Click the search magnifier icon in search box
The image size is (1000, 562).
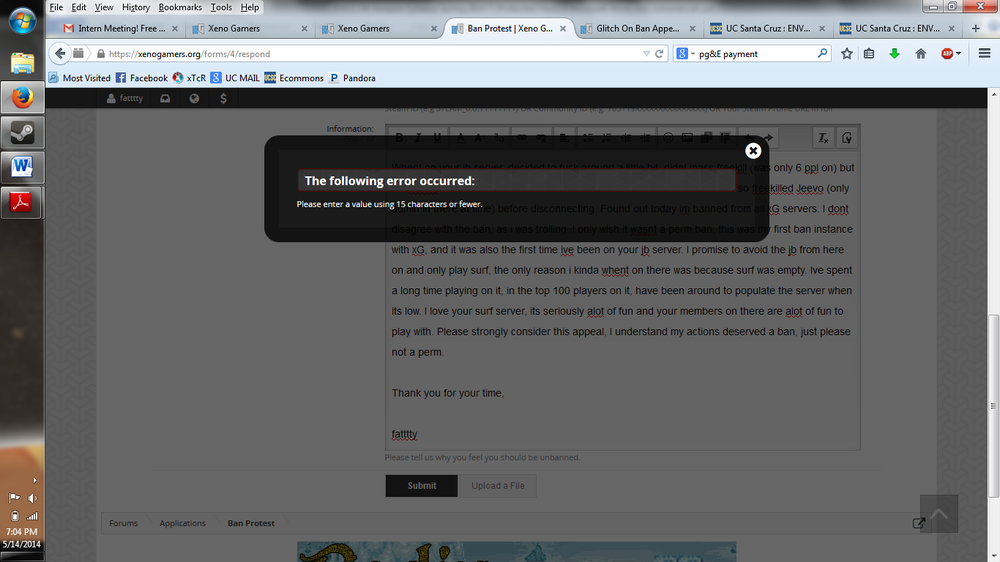[x=822, y=54]
